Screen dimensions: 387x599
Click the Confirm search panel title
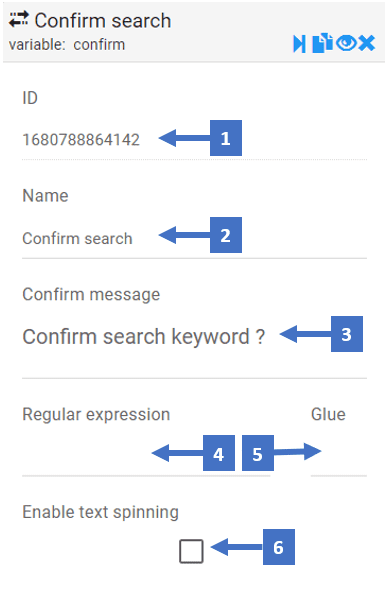[x=103, y=20]
